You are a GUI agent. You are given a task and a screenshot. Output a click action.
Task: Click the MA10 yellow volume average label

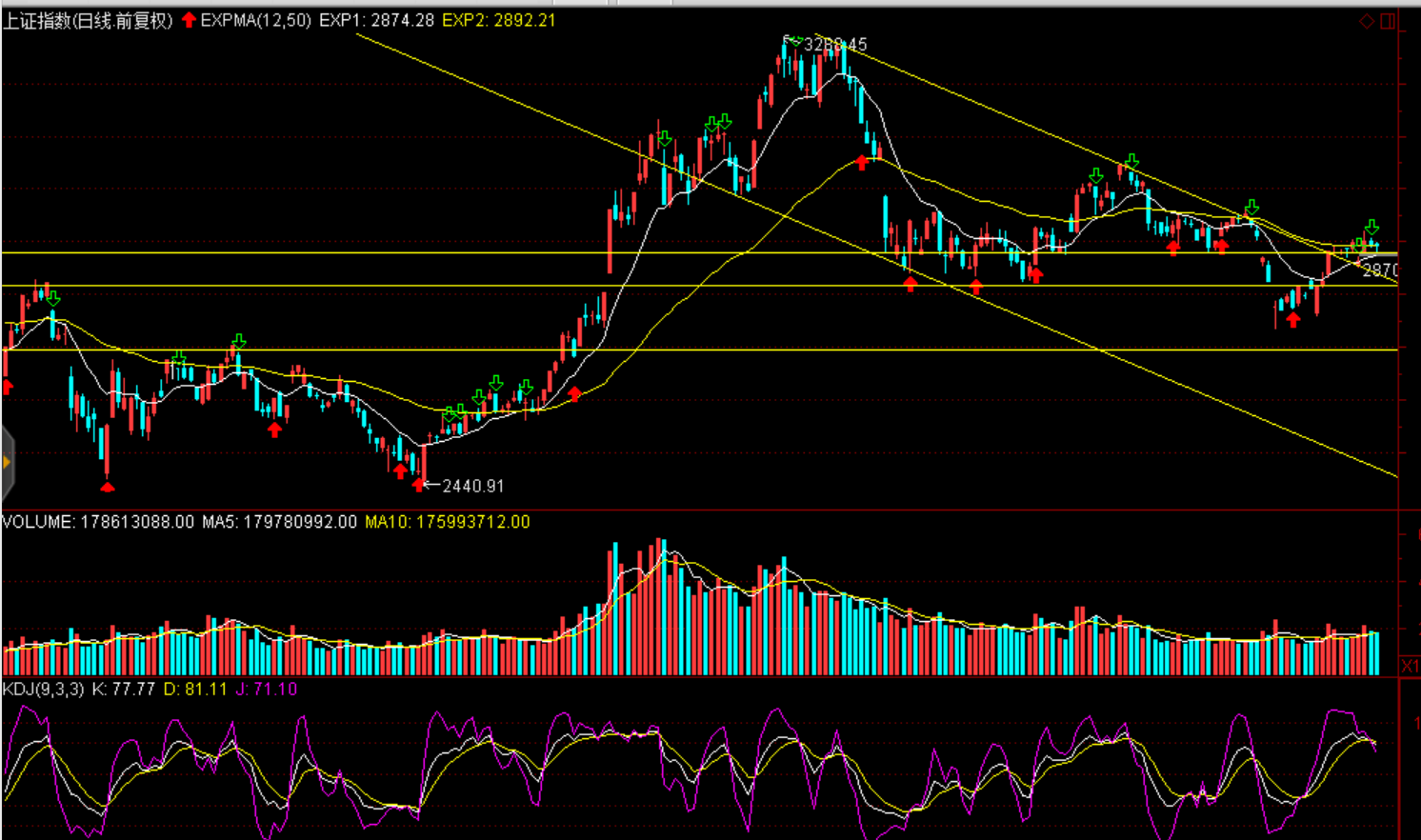pyautogui.click(x=447, y=522)
